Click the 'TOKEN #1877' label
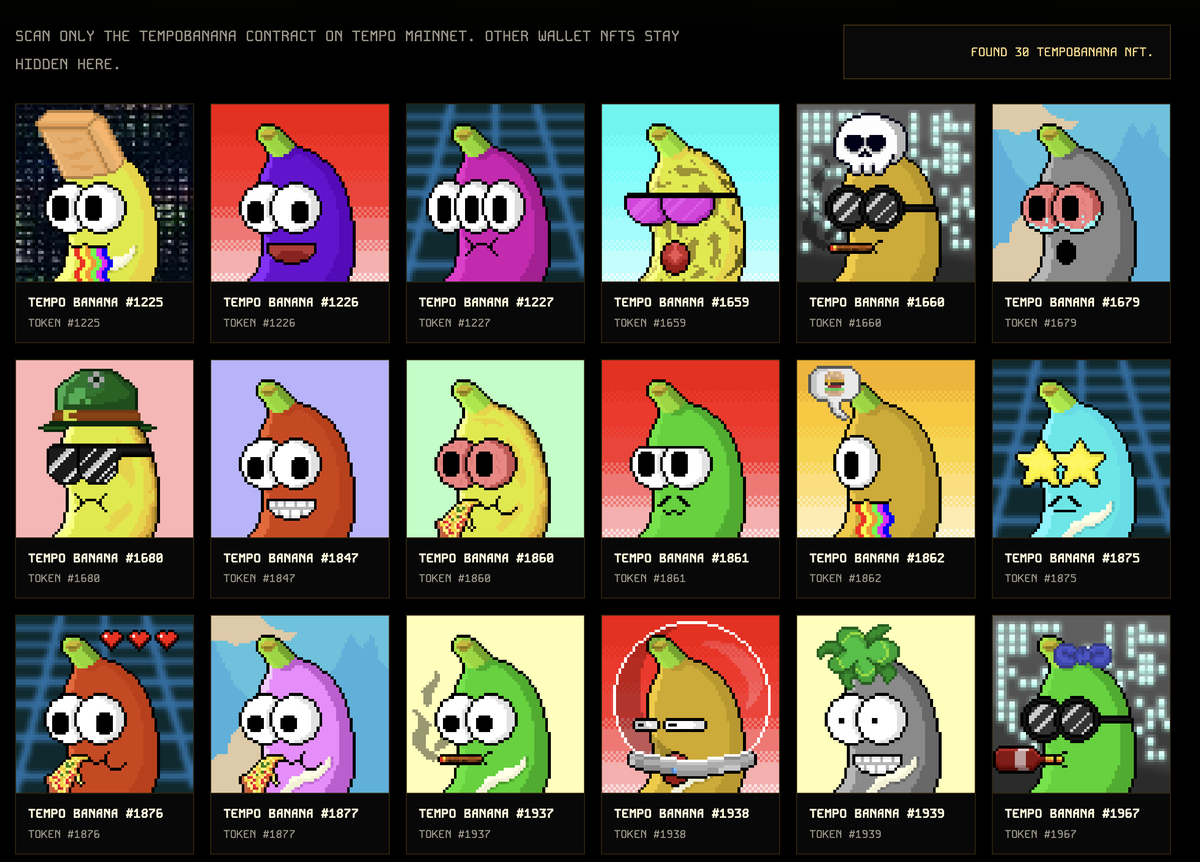This screenshot has width=1200, height=862. pos(259,835)
